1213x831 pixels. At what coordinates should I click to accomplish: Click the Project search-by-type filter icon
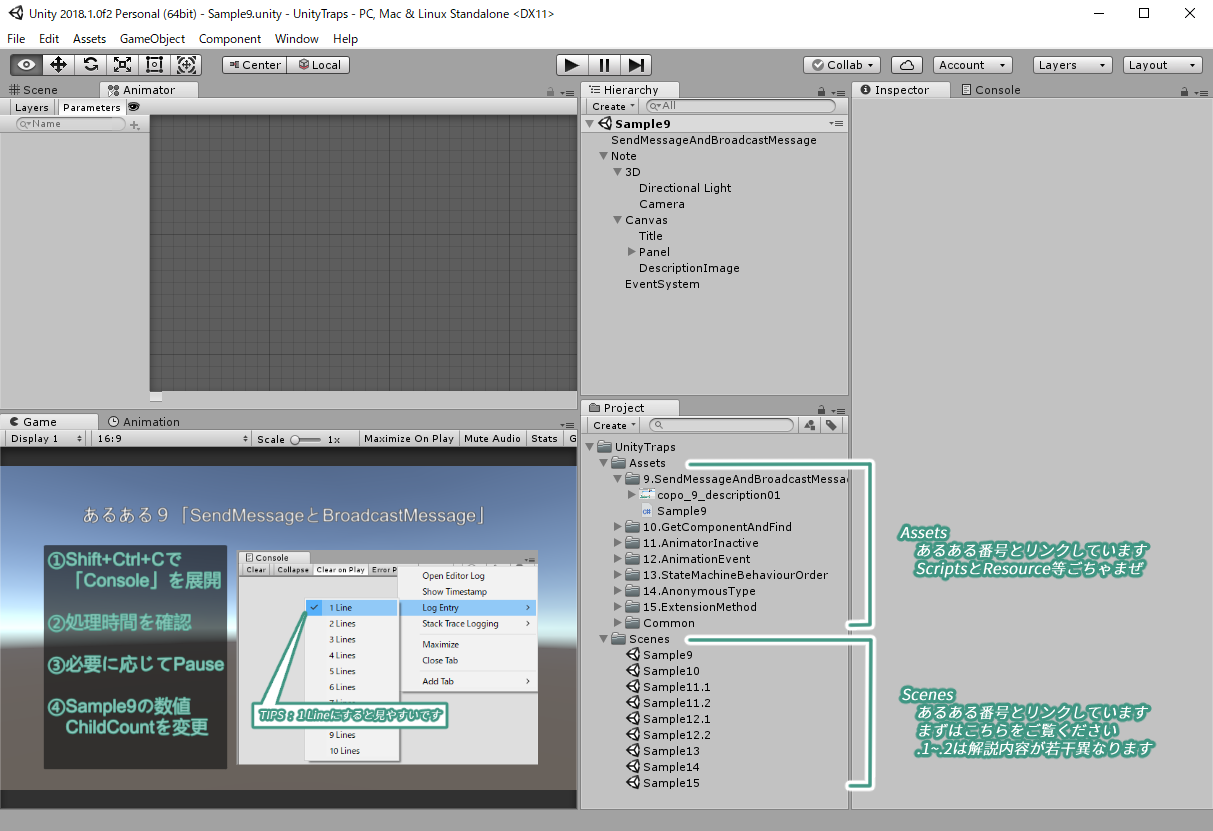[x=810, y=425]
